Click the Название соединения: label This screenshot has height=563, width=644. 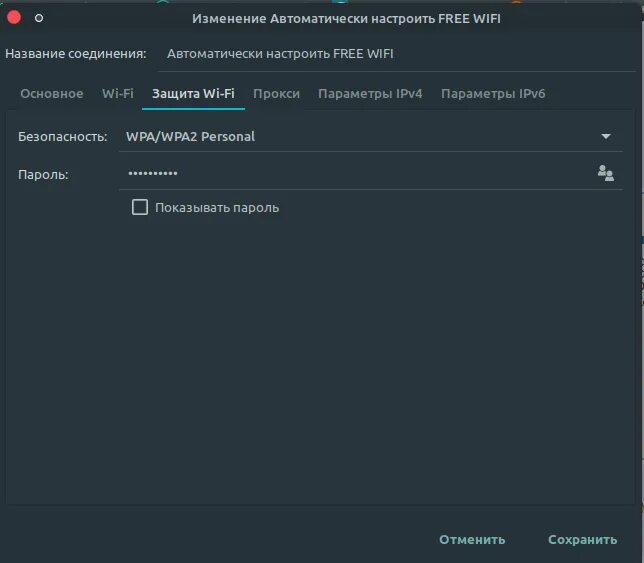(76, 54)
